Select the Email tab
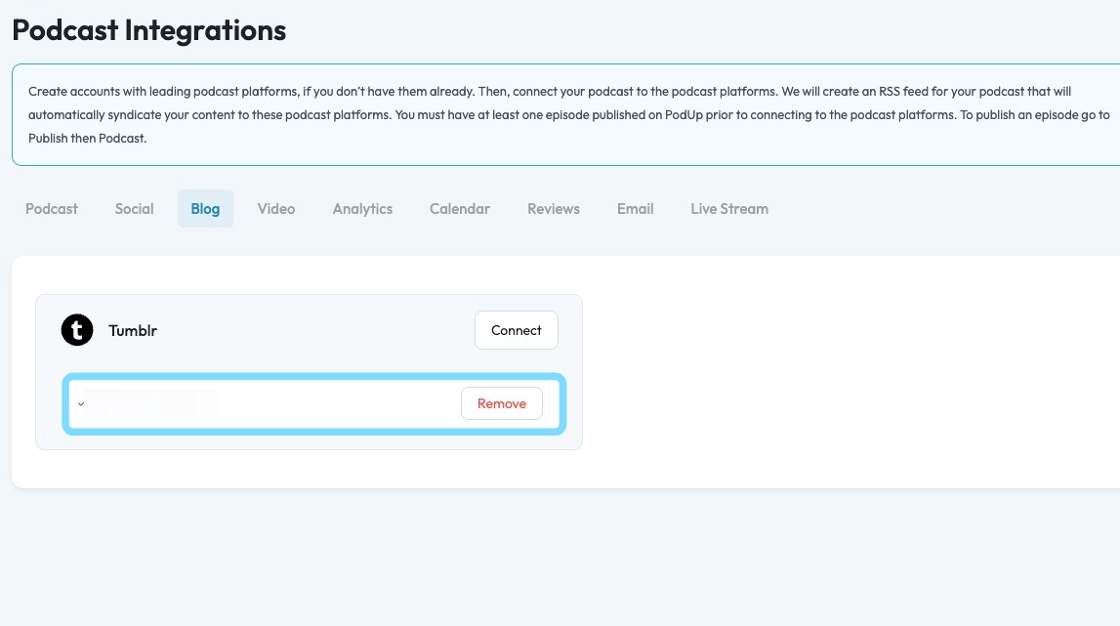The height and width of the screenshot is (626, 1120). [x=635, y=209]
